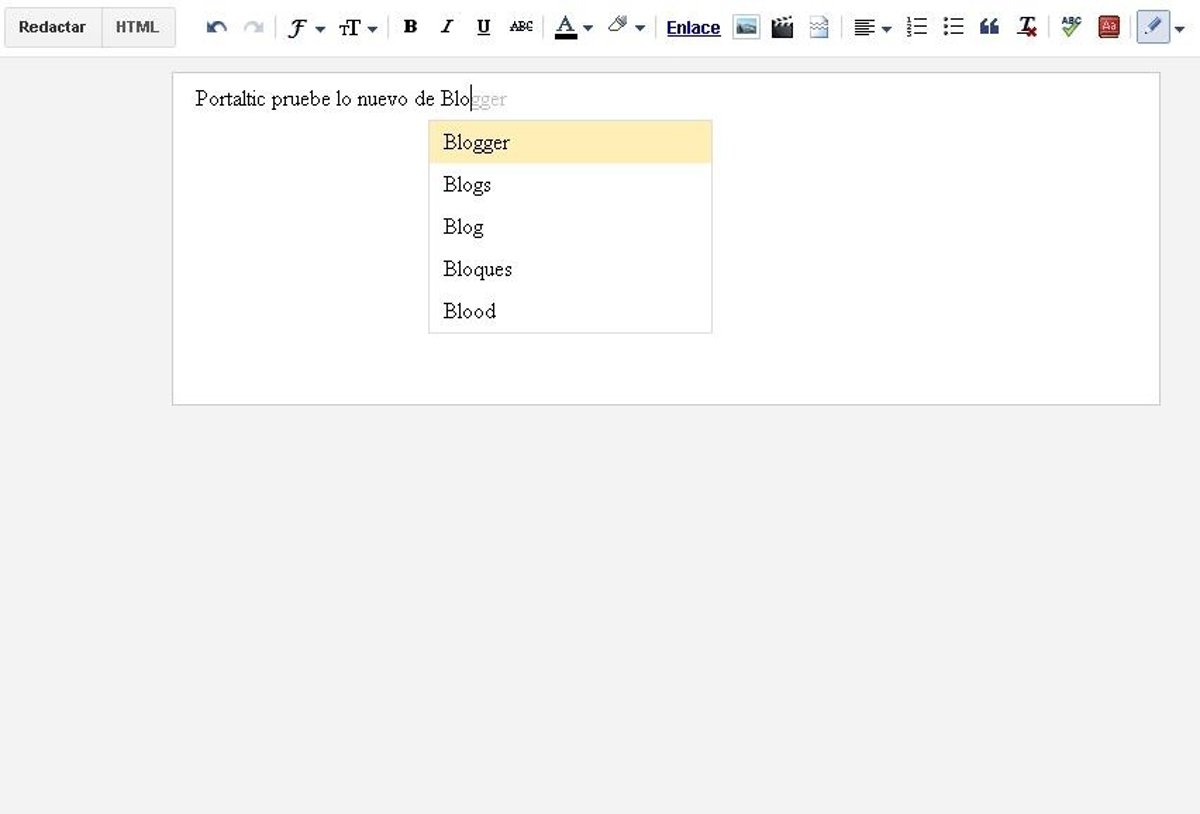1200x814 pixels.
Task: Open the font family dropdown
Action: coord(305,28)
